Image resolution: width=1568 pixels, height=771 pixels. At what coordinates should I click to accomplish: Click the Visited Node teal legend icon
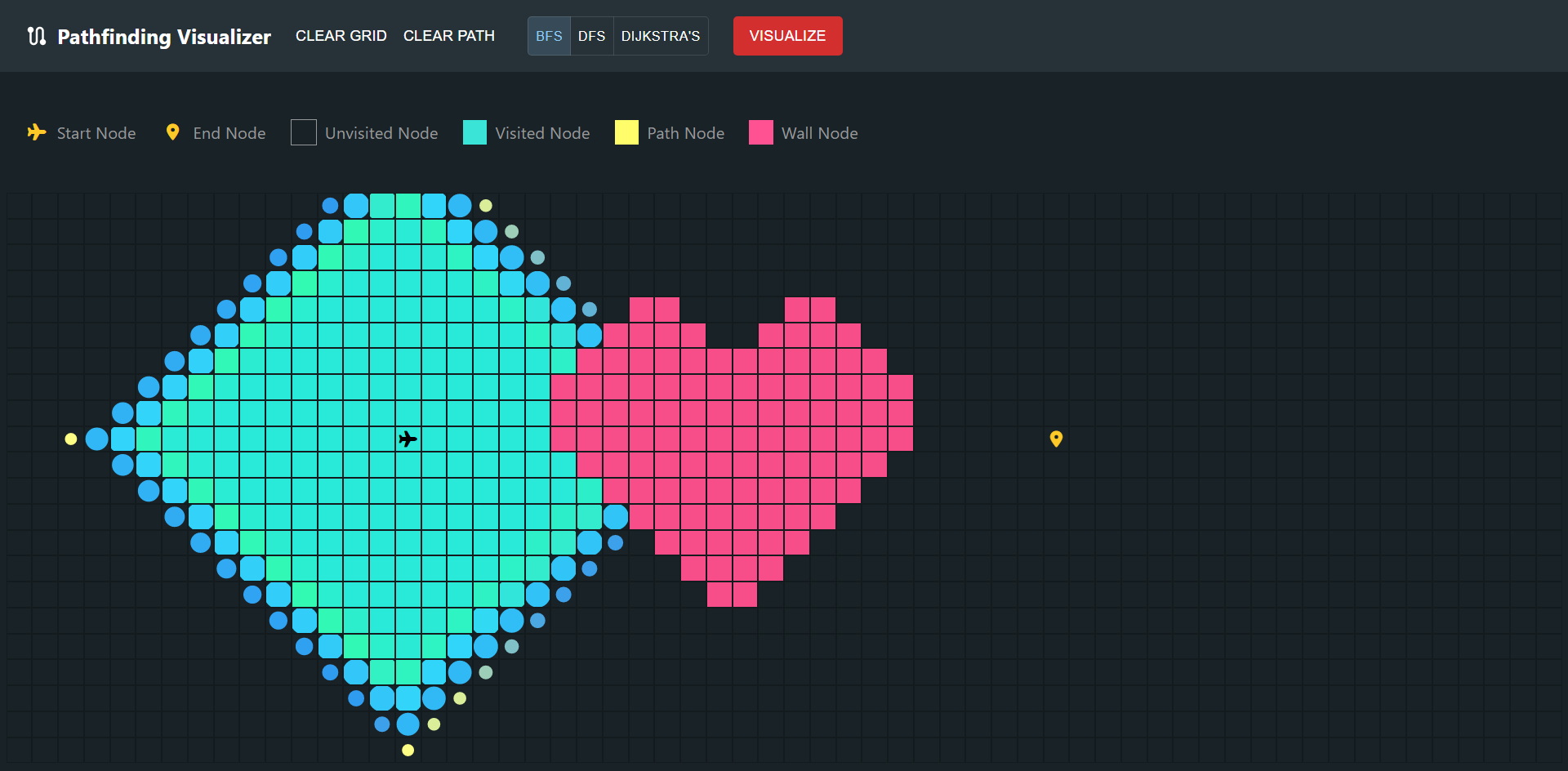pyautogui.click(x=474, y=132)
